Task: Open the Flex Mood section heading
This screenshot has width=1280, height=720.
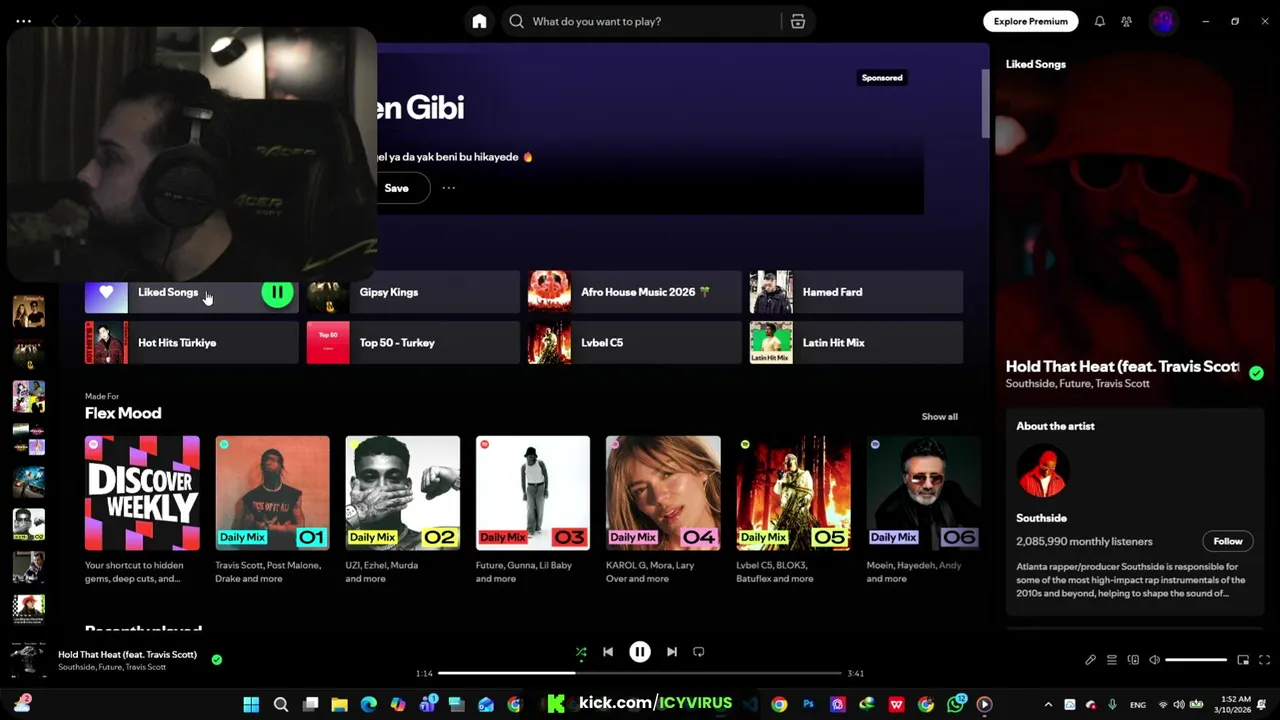Action: [123, 413]
